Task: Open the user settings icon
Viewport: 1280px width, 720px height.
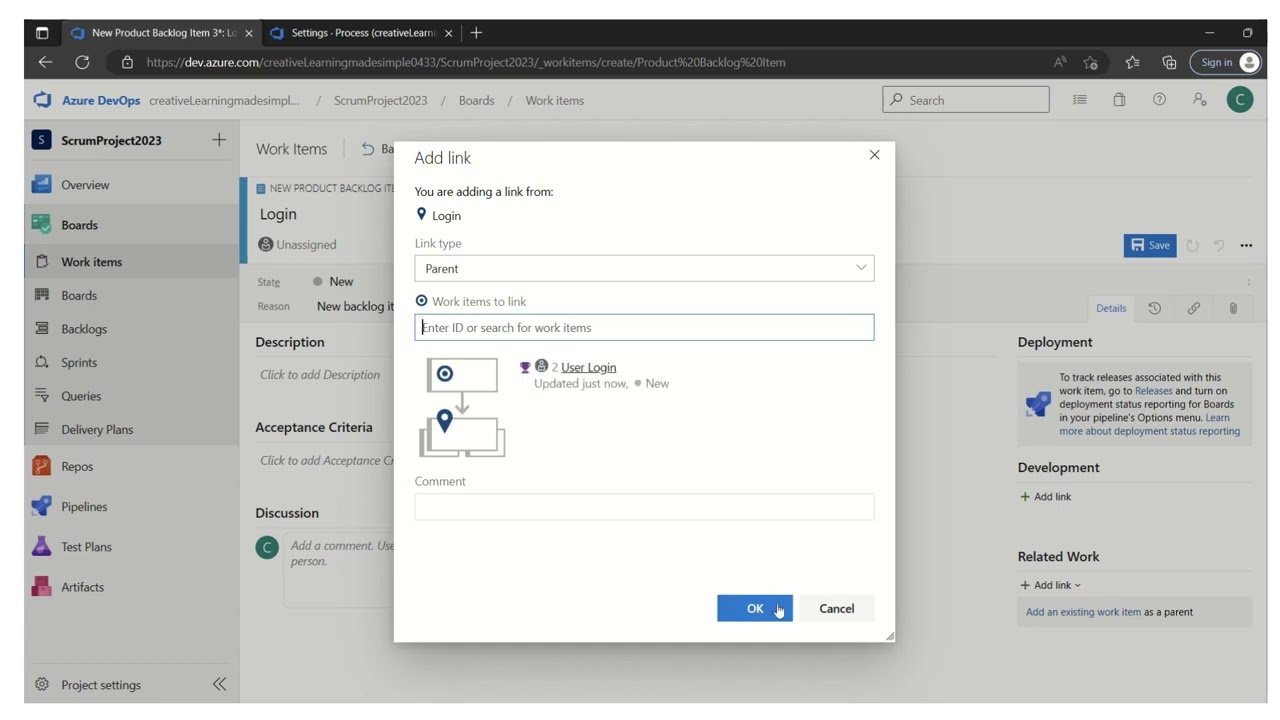Action: coord(1199,100)
